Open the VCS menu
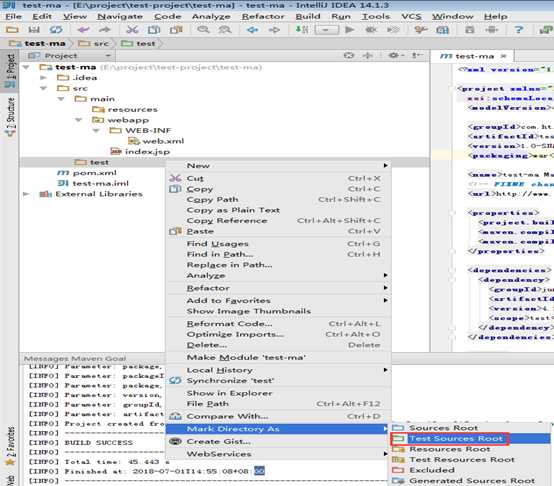Image resolution: width=554 pixels, height=486 pixels. tap(411, 16)
